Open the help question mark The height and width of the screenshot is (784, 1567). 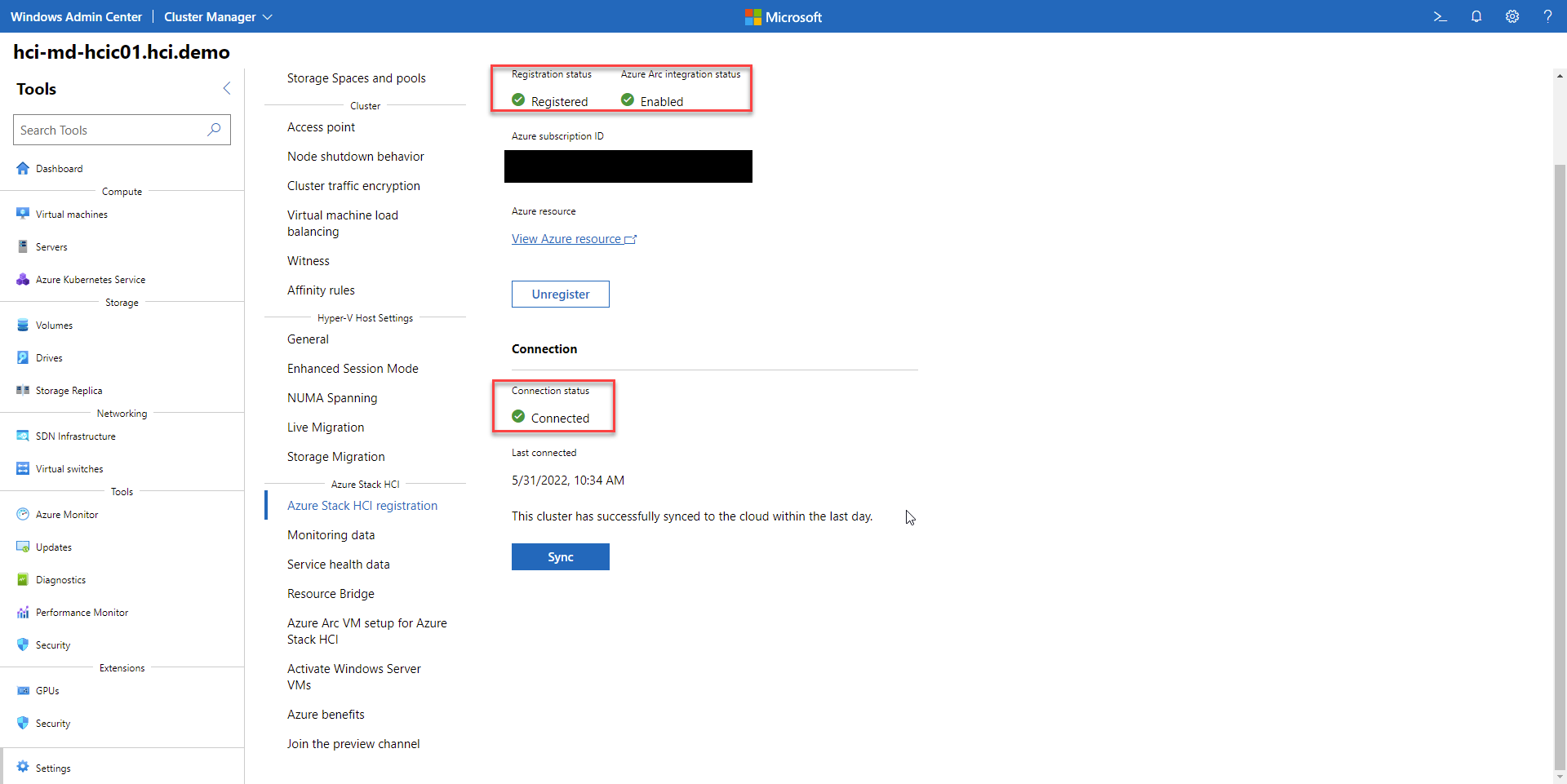pos(1547,16)
